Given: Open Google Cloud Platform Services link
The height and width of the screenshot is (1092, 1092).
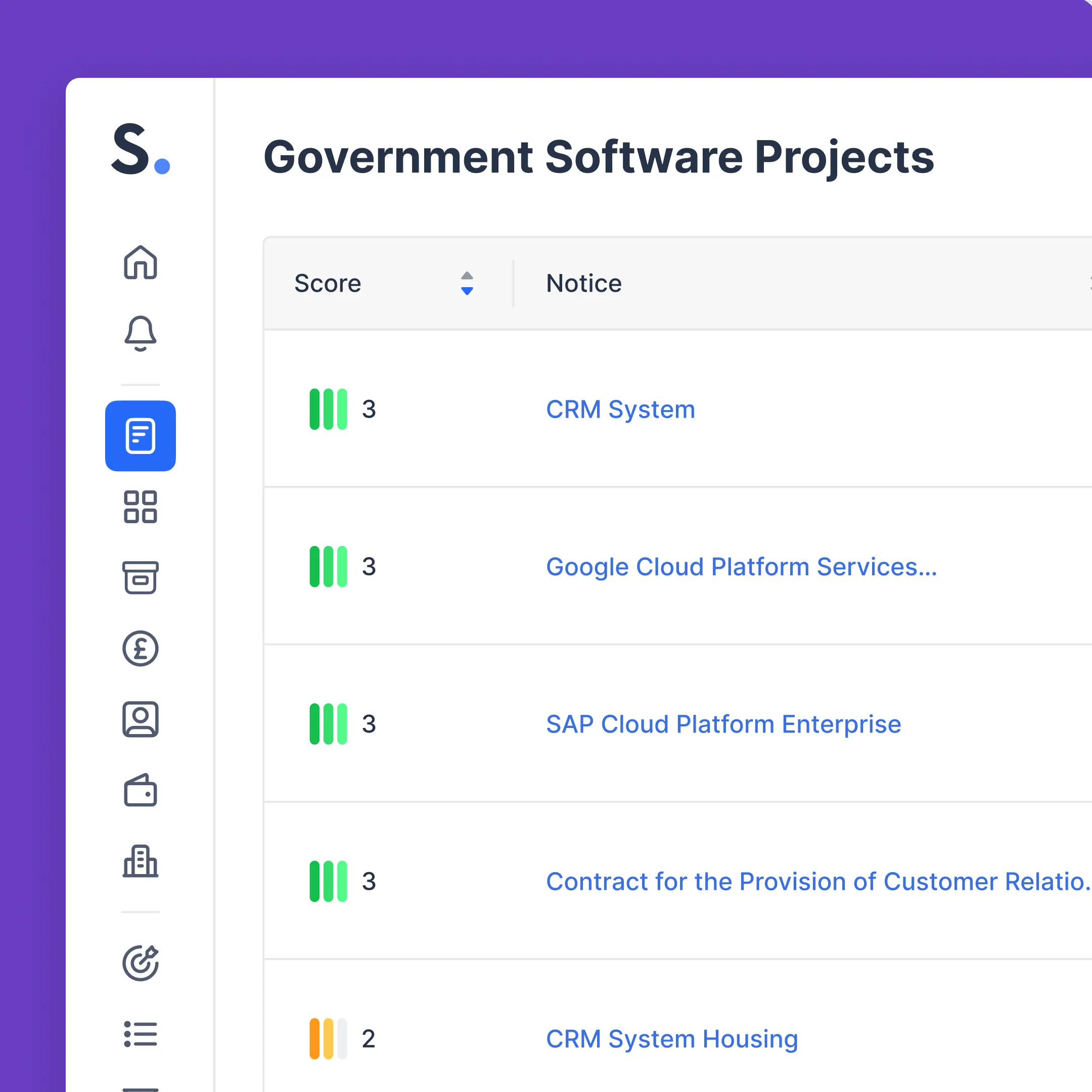Looking at the screenshot, I should click(x=741, y=567).
